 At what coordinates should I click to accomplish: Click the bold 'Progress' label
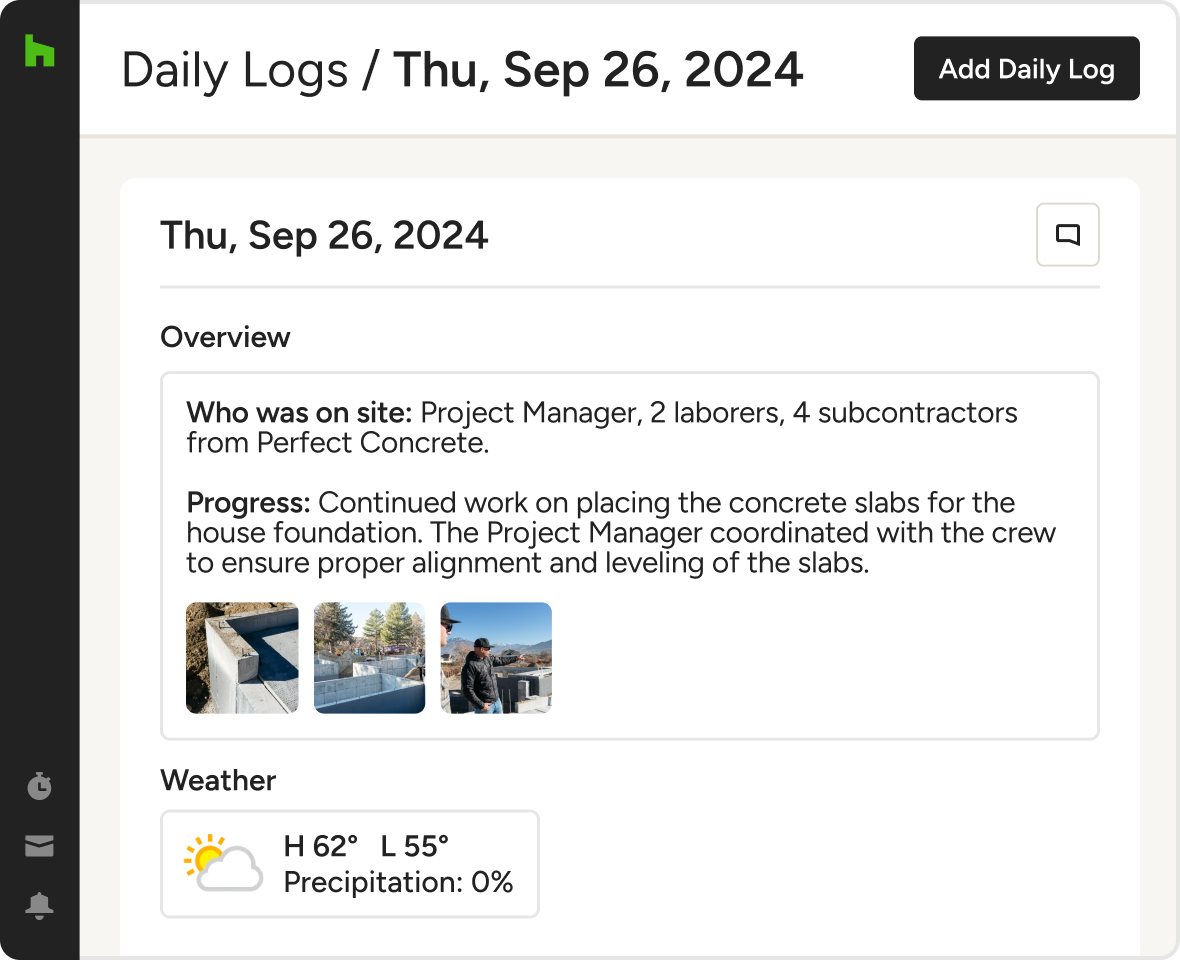click(x=248, y=502)
